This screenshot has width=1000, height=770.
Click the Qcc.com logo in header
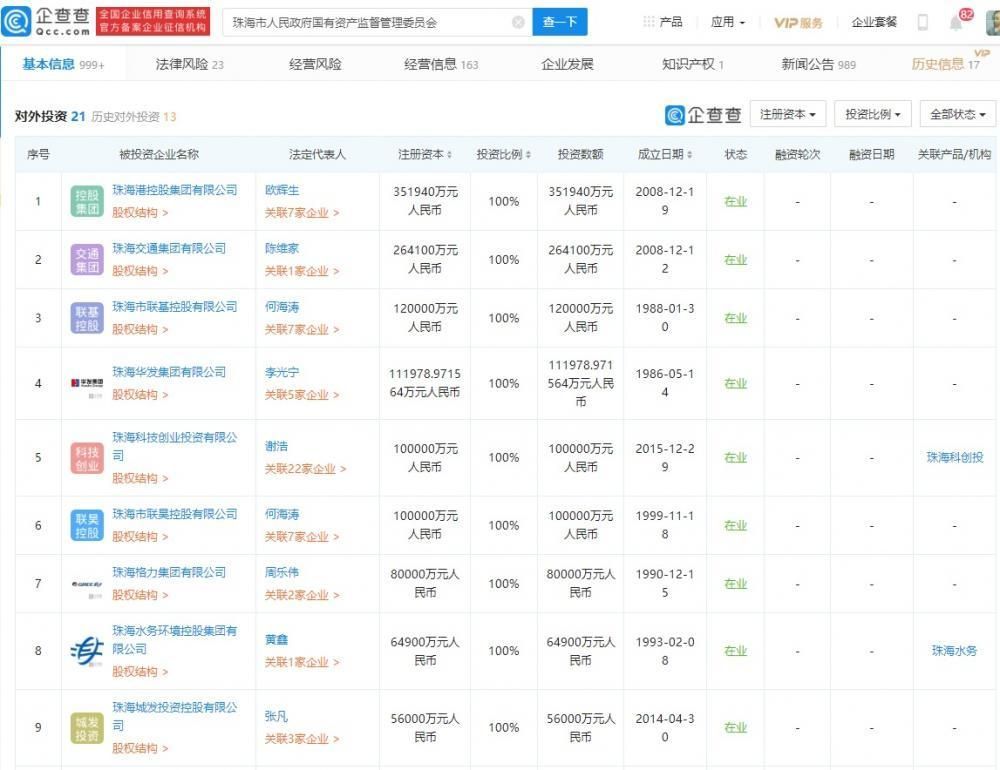pyautogui.click(x=46, y=22)
